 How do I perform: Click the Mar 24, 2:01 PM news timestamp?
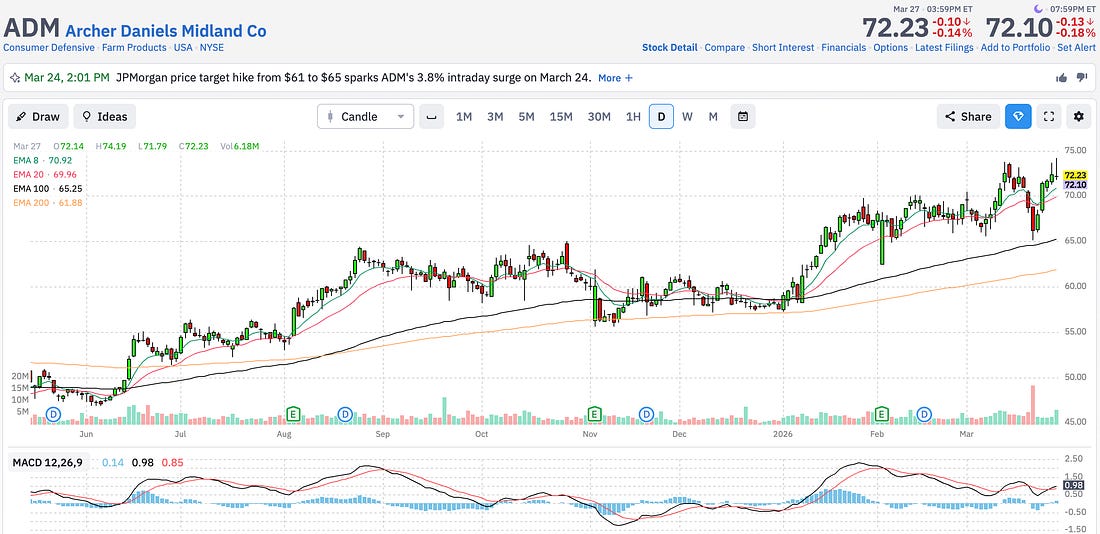tap(67, 78)
